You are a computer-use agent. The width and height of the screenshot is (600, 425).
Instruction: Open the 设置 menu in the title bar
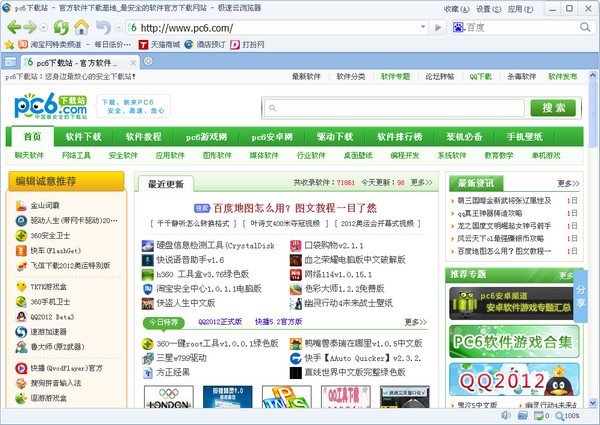coord(488,9)
